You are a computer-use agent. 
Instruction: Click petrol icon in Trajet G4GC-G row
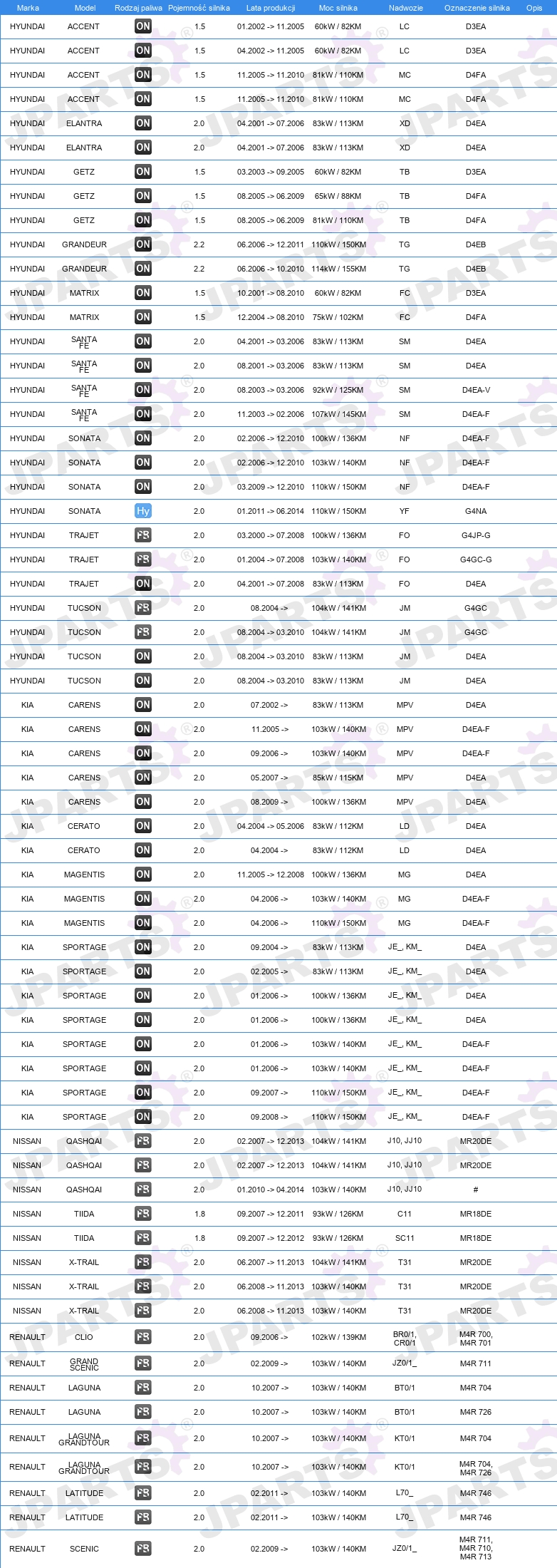143,559
